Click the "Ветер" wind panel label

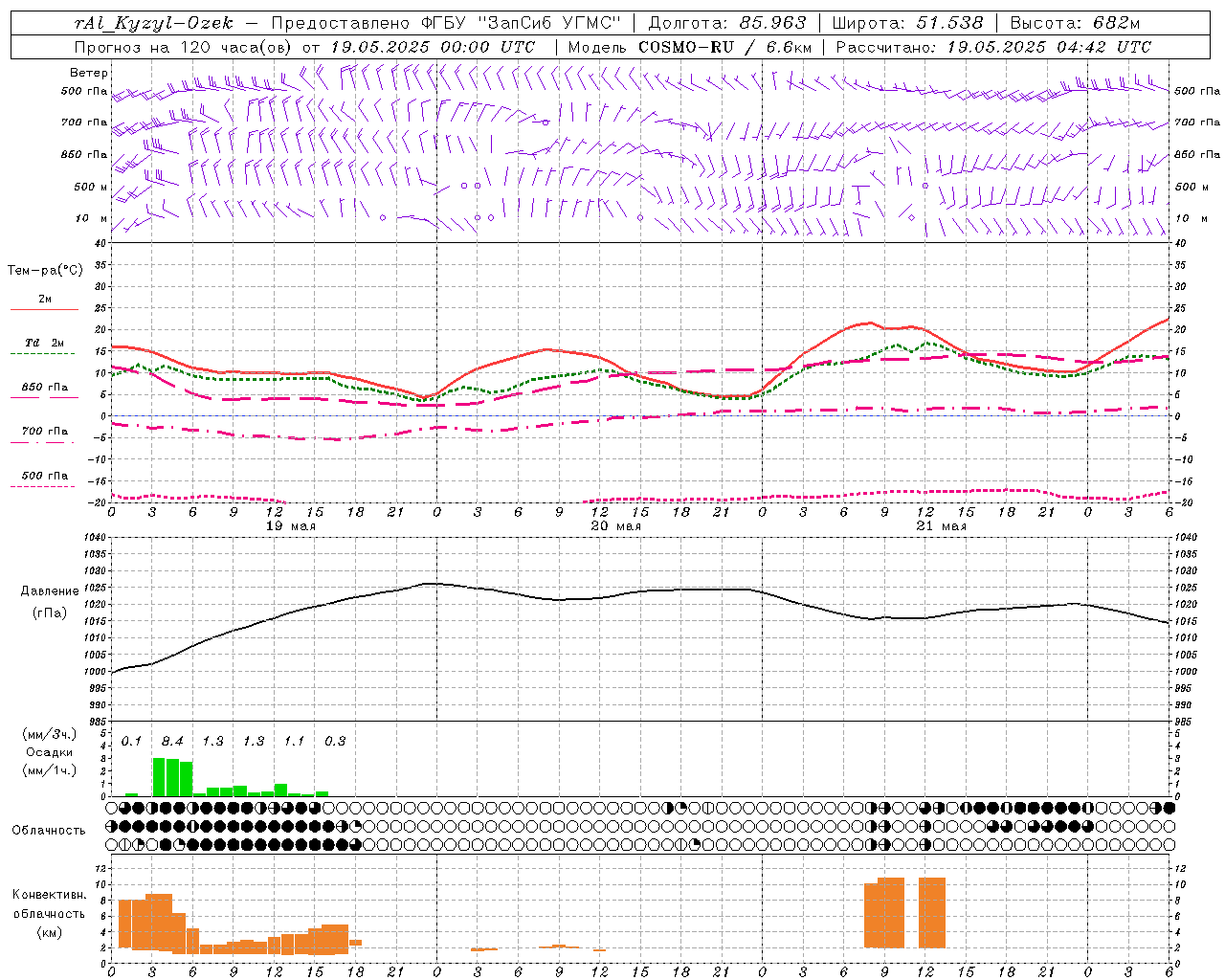tap(89, 73)
